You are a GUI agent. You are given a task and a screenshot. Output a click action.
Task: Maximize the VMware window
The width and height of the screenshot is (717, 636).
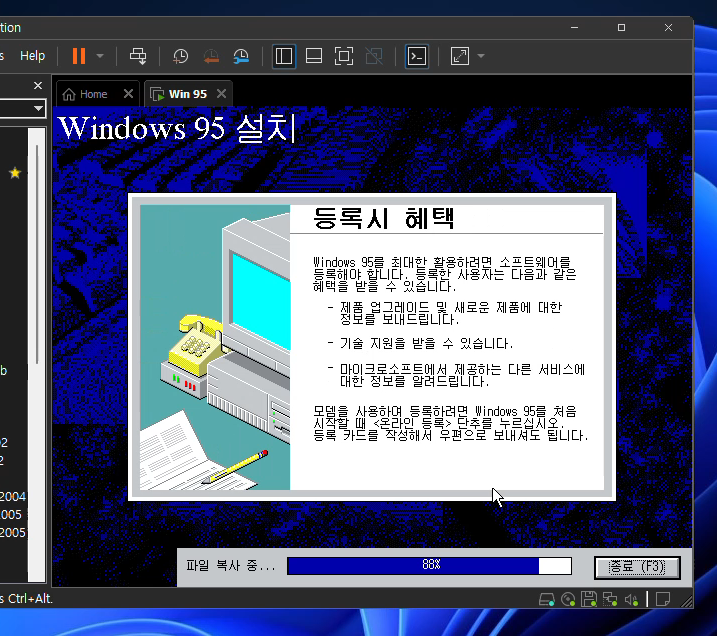621,27
